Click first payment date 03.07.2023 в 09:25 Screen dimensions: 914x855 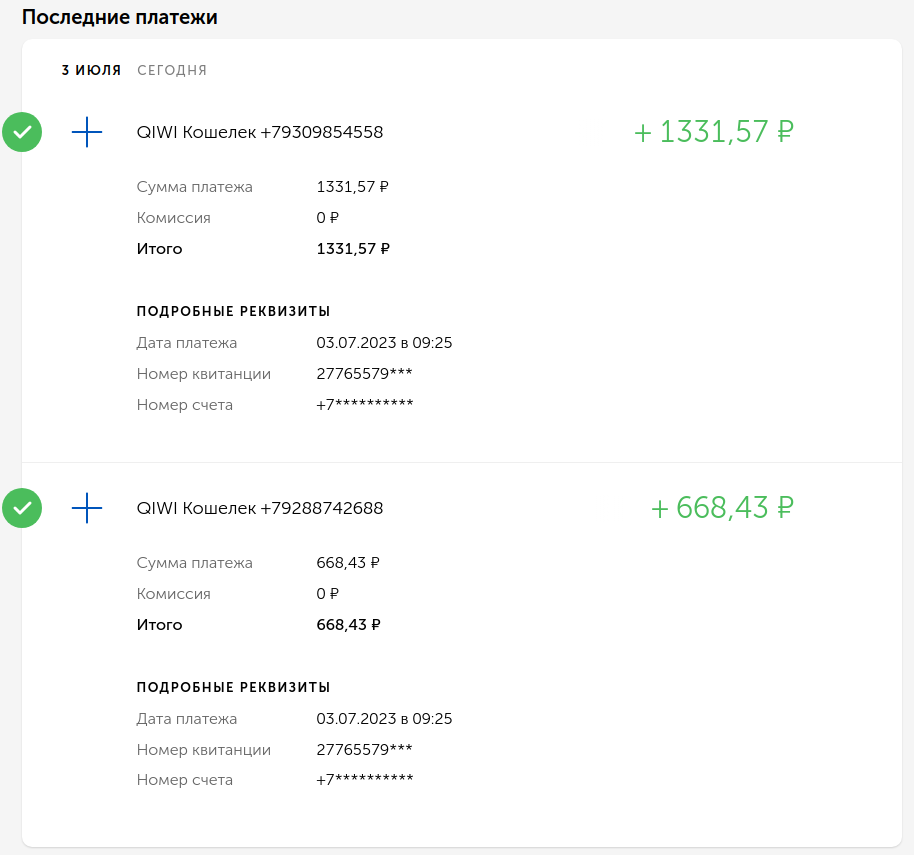[384, 343]
